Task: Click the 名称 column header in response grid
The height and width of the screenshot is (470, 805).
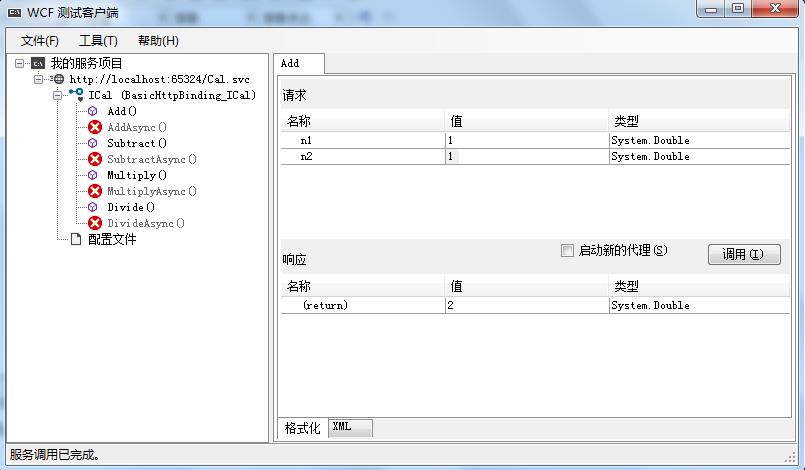Action: click(362, 286)
